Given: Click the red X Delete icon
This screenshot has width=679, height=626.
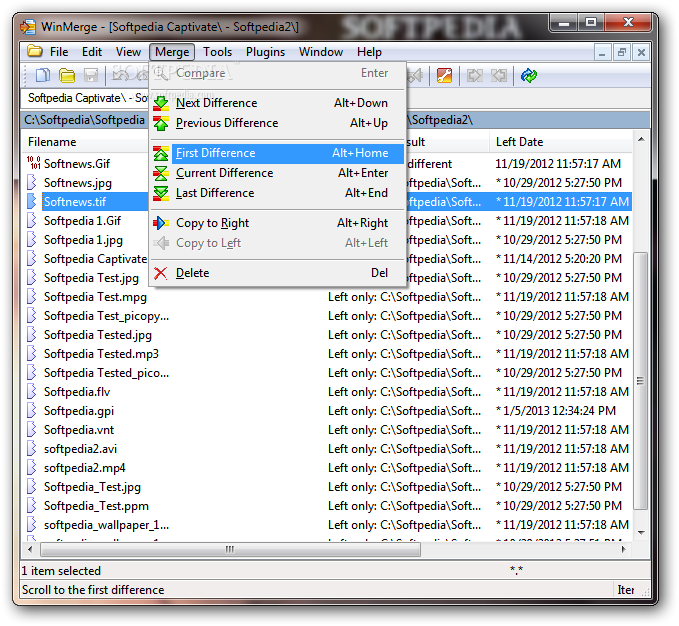Looking at the screenshot, I should click(x=161, y=273).
